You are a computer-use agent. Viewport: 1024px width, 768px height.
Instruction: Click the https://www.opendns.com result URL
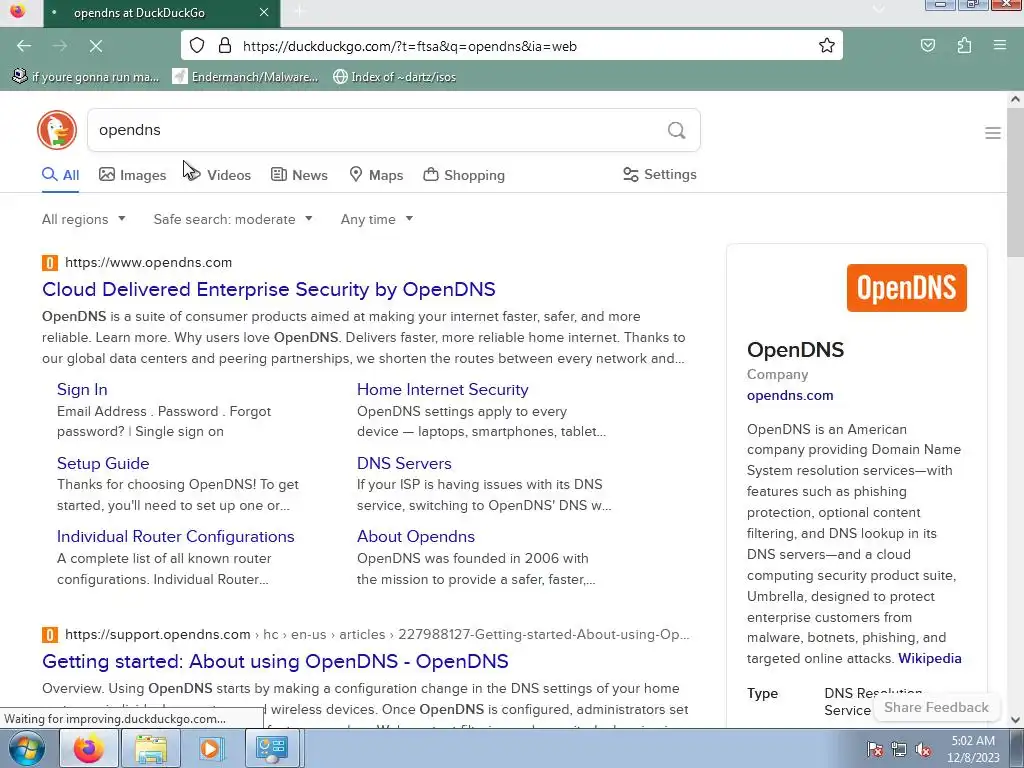[x=148, y=263]
